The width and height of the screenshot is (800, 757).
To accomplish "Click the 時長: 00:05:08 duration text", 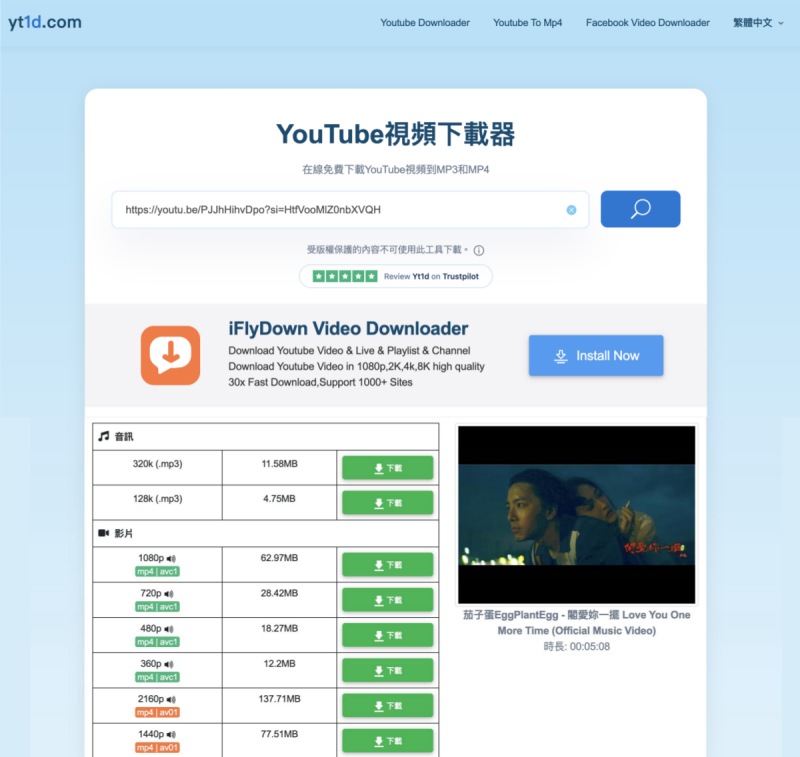I will click(577, 647).
